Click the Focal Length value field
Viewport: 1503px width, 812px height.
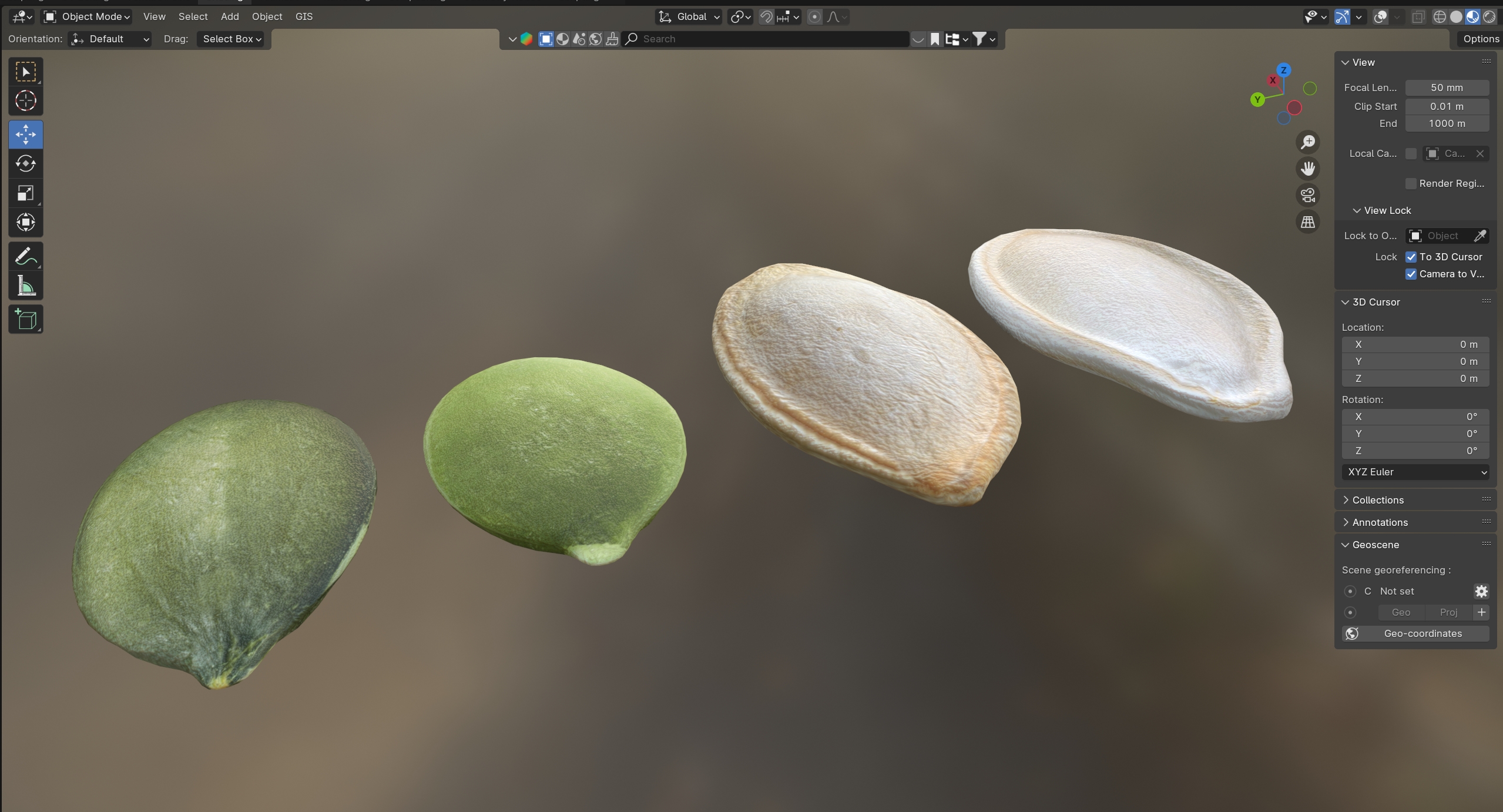(x=1446, y=88)
